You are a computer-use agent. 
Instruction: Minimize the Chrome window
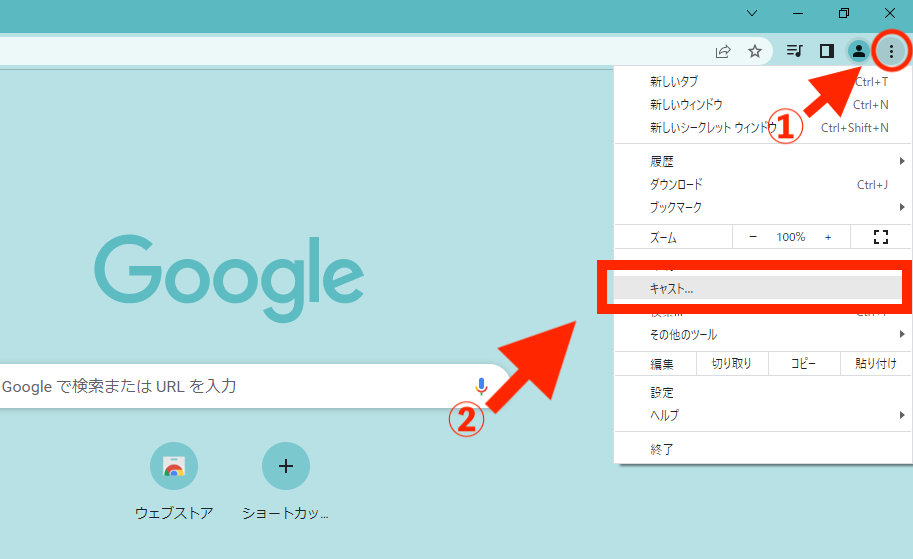798,13
